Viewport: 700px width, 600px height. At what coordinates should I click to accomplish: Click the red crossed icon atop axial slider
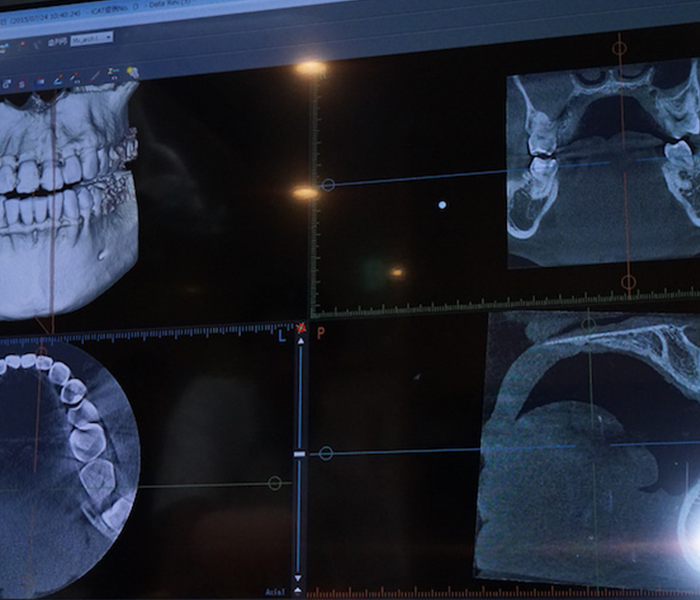(x=301, y=328)
